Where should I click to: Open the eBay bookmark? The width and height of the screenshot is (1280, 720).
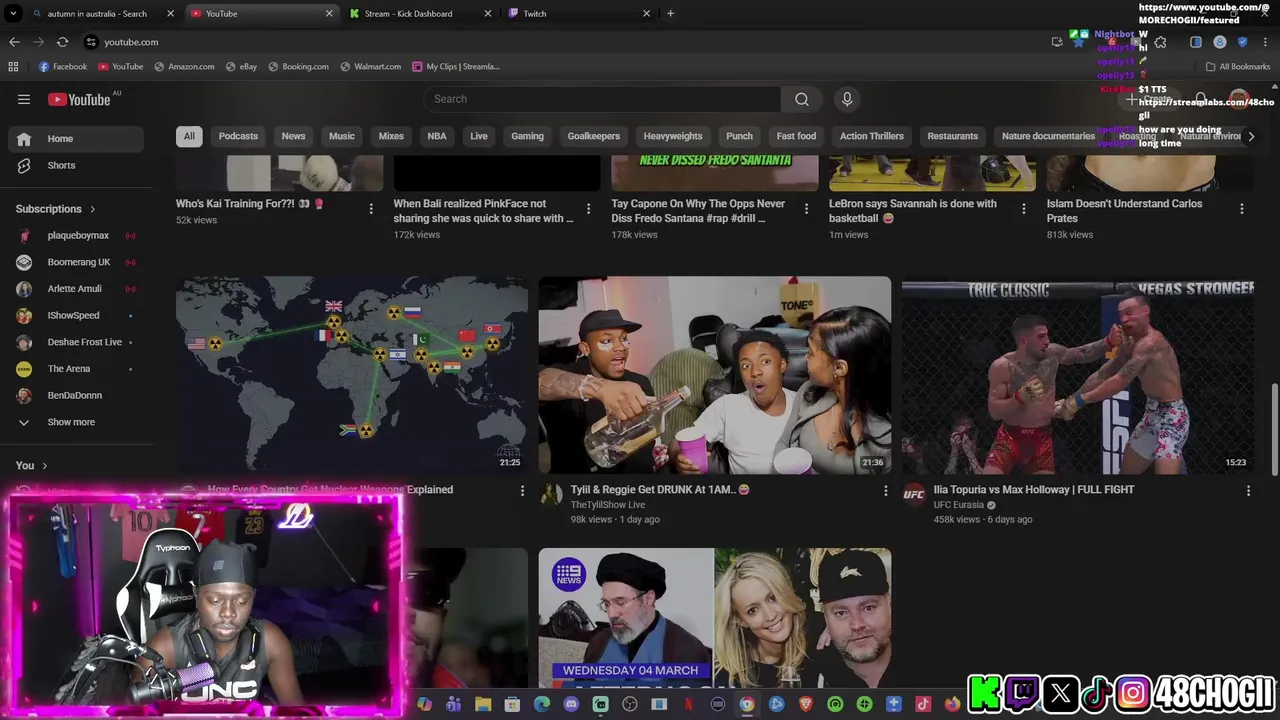[x=241, y=67]
